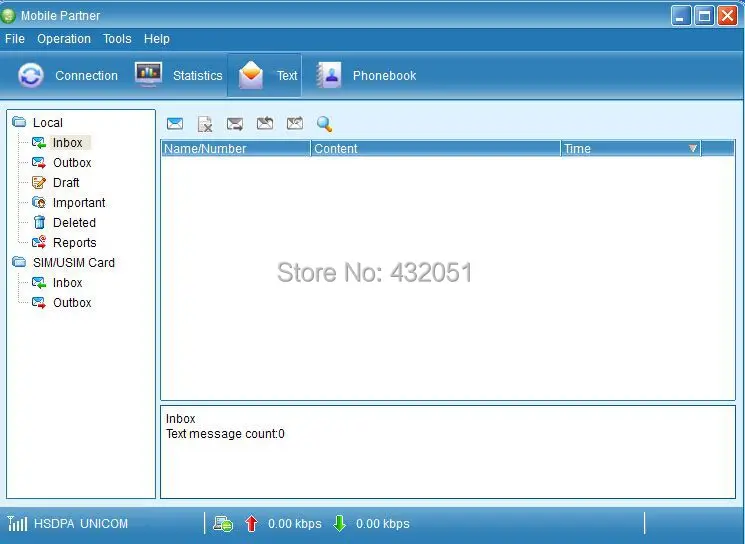This screenshot has width=745, height=544.
Task: Click the send message icon
Action: tap(235, 124)
